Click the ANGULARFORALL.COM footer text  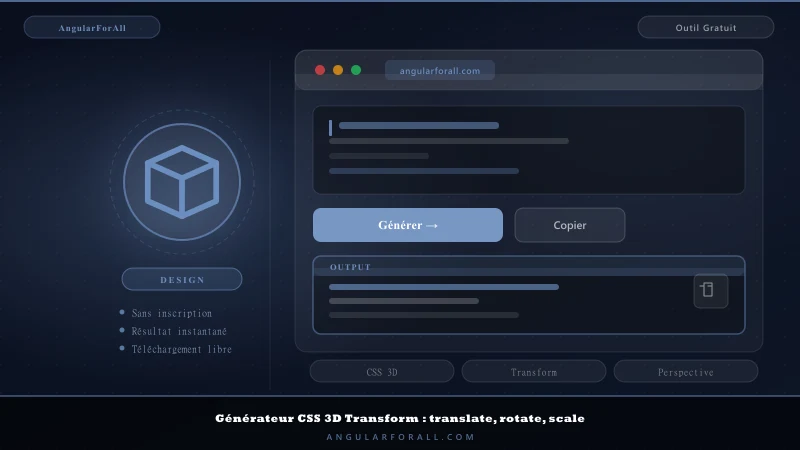(x=401, y=437)
